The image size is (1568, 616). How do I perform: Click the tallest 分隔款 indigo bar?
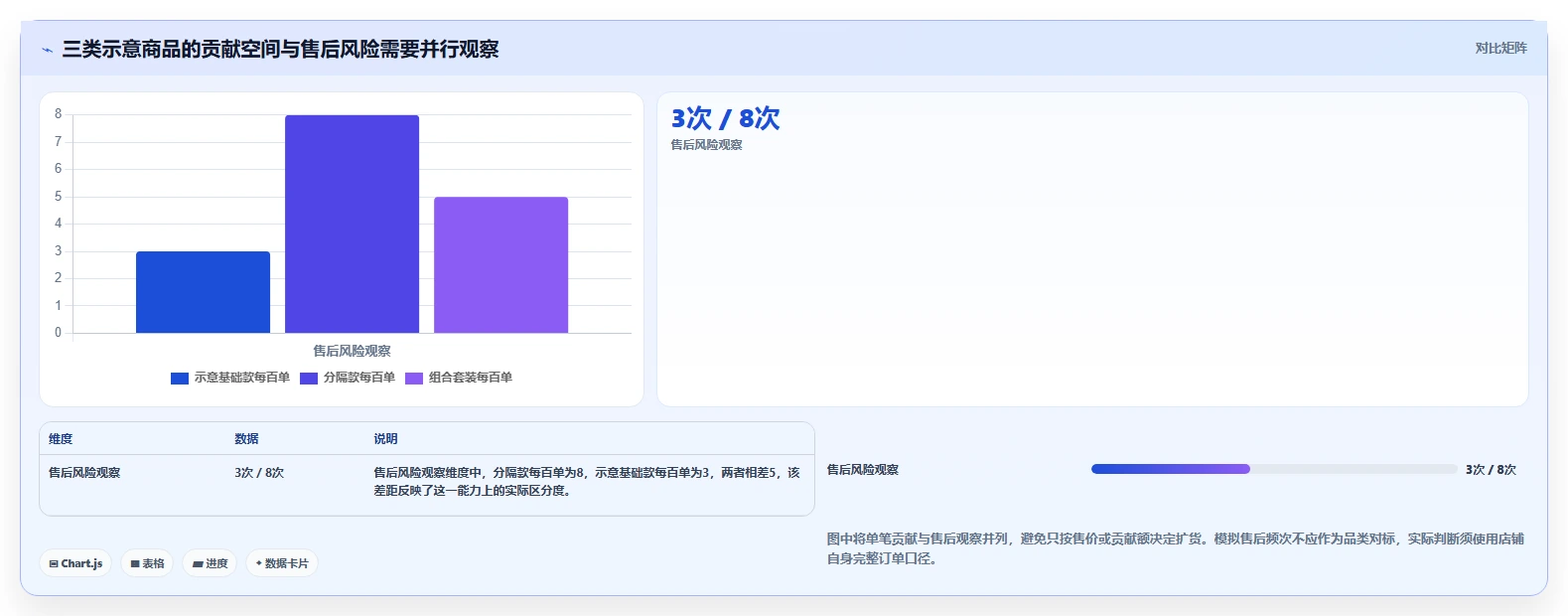pos(352,224)
